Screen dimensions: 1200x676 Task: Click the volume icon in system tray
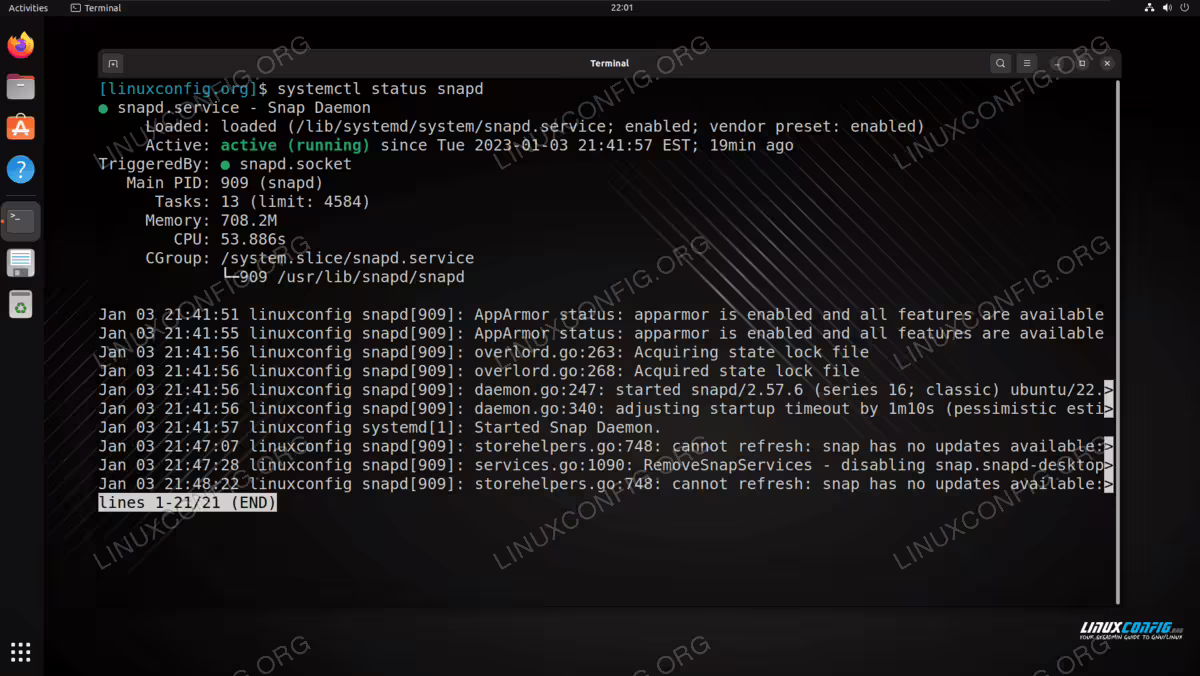[1167, 8]
